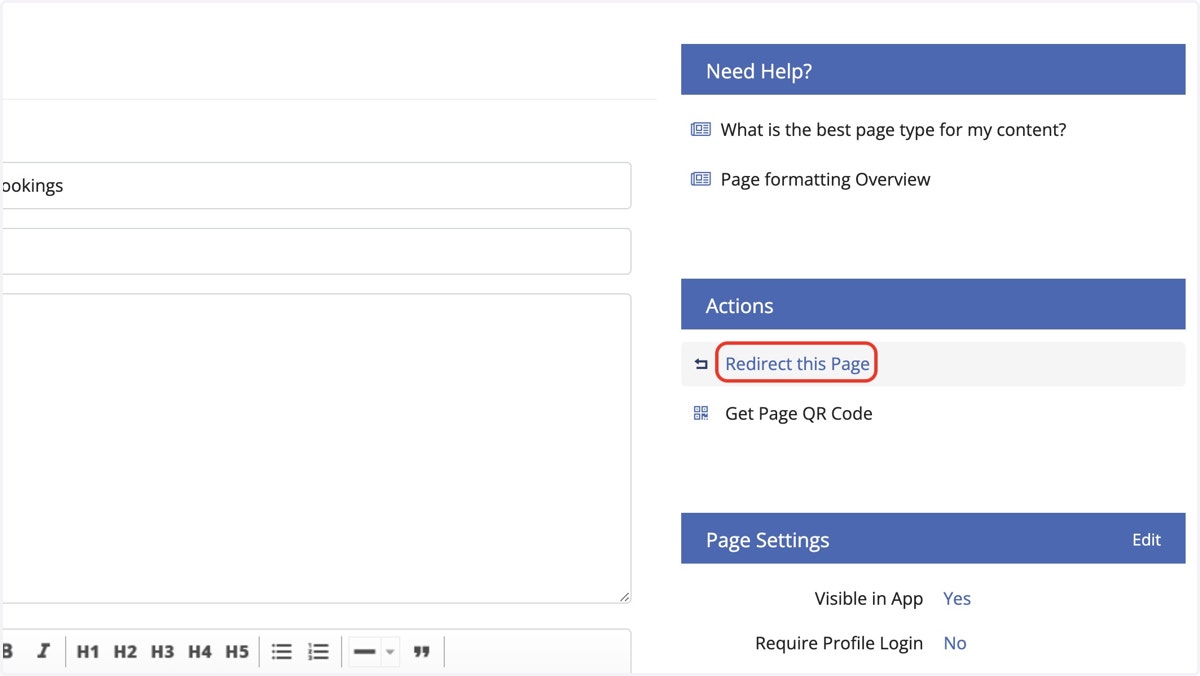Apply H1 heading style

[x=88, y=651]
